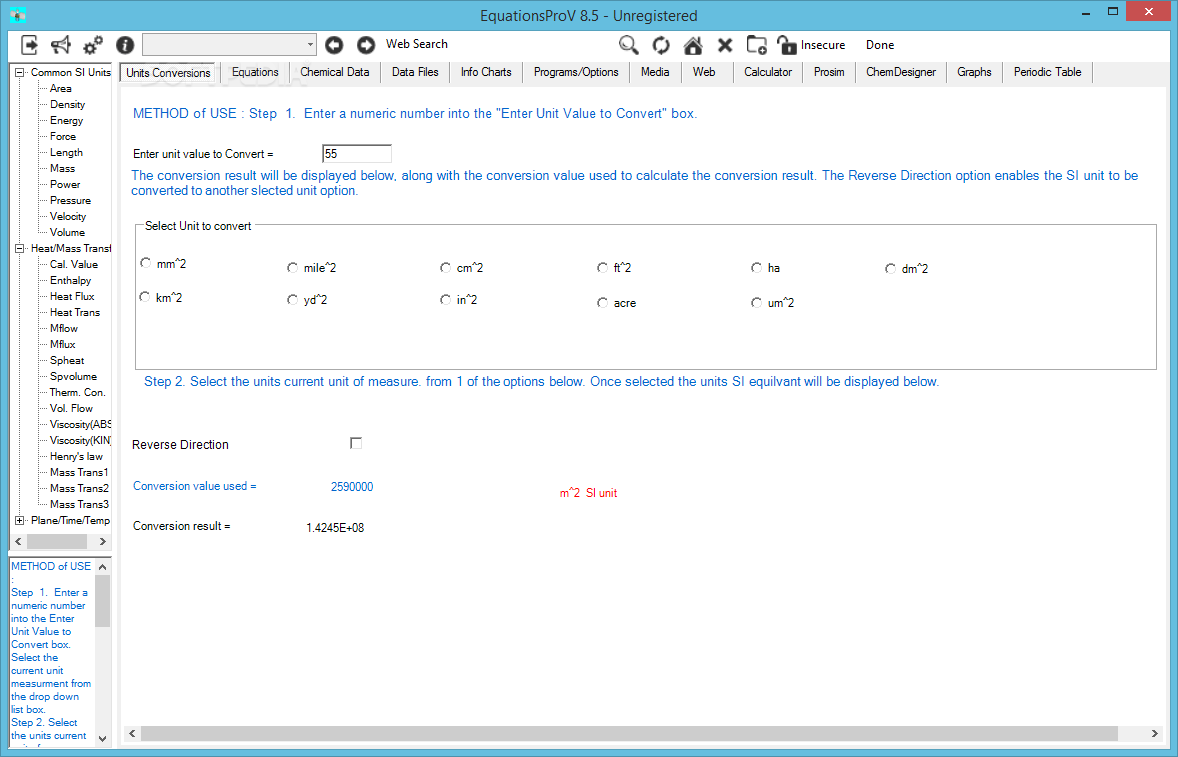Image resolution: width=1178 pixels, height=757 pixels.
Task: Select Mass Trans2 tree item
Action: click(x=79, y=488)
